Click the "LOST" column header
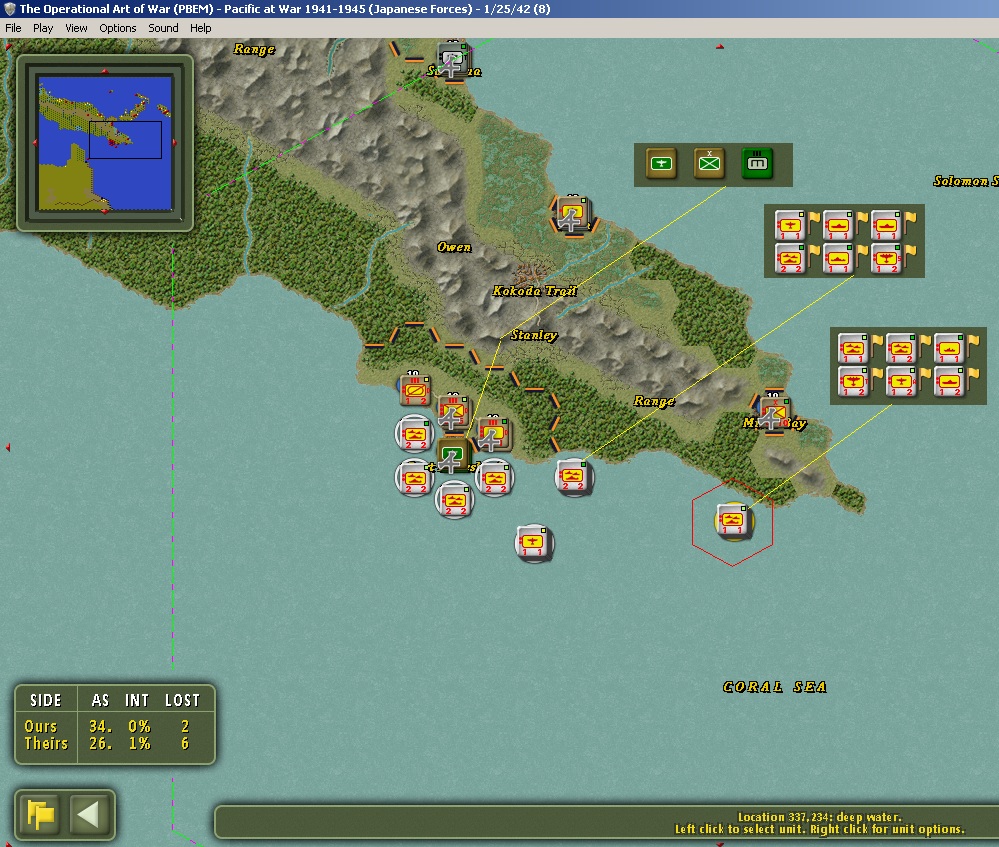 point(183,700)
